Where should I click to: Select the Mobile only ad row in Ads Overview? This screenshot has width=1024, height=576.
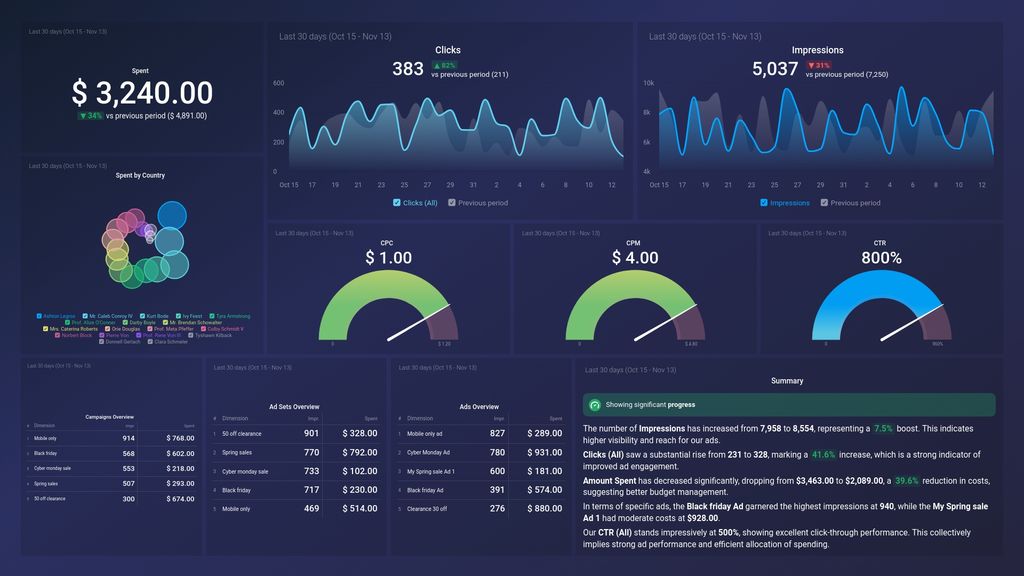pyautogui.click(x=480, y=433)
